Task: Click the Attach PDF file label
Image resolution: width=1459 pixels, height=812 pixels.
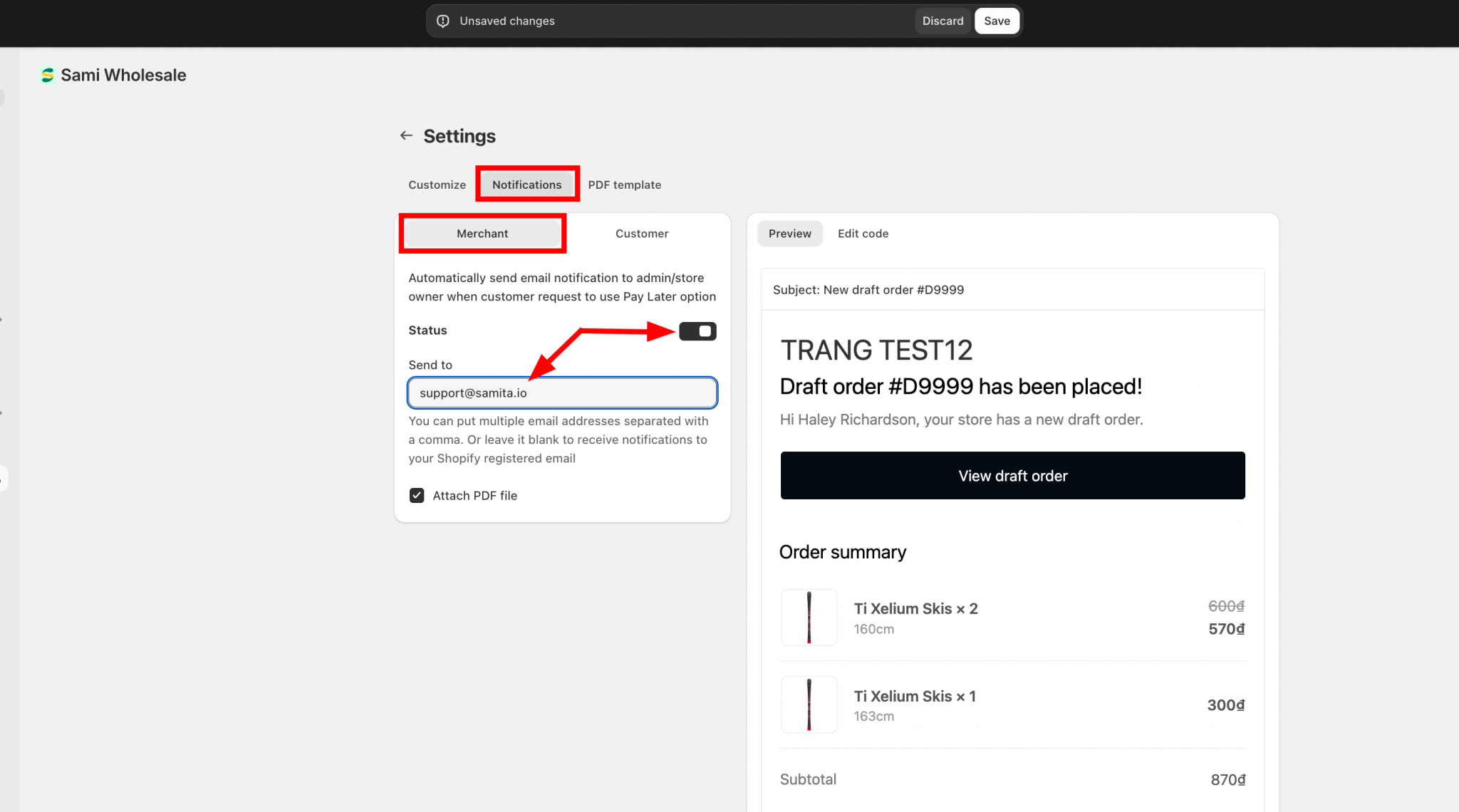Action: (x=474, y=496)
